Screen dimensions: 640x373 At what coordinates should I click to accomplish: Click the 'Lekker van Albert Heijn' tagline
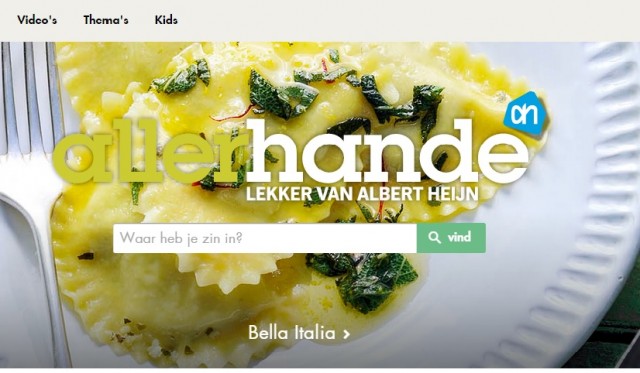[x=362, y=193]
